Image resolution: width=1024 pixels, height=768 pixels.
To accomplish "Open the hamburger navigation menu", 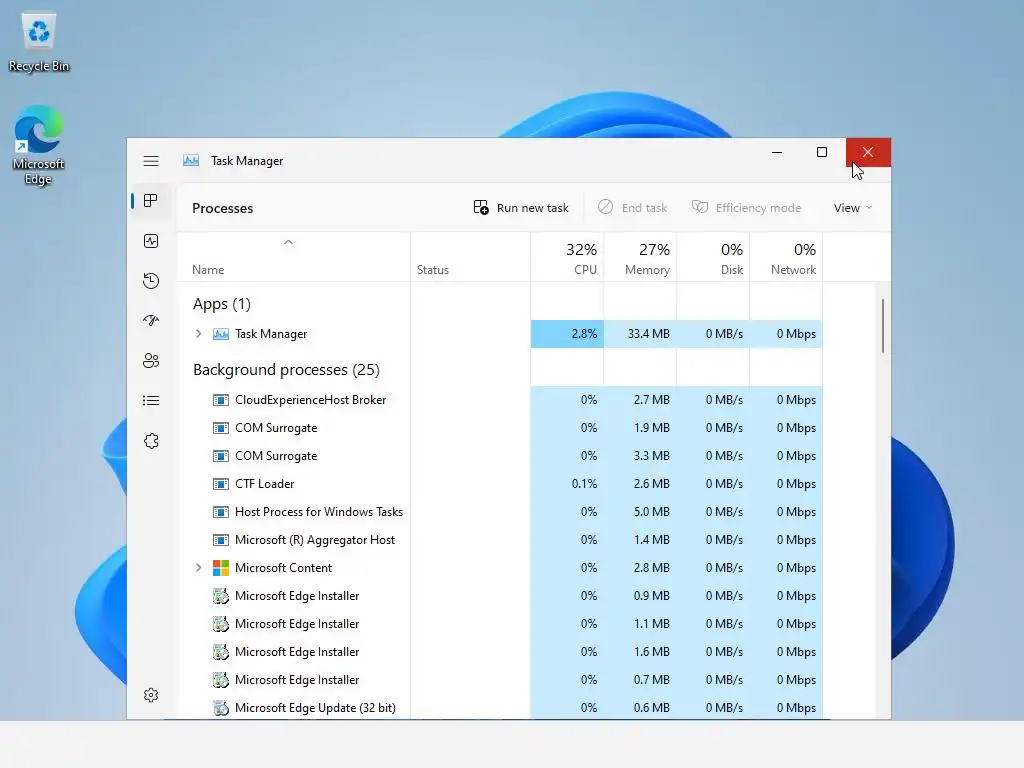I will tap(151, 161).
